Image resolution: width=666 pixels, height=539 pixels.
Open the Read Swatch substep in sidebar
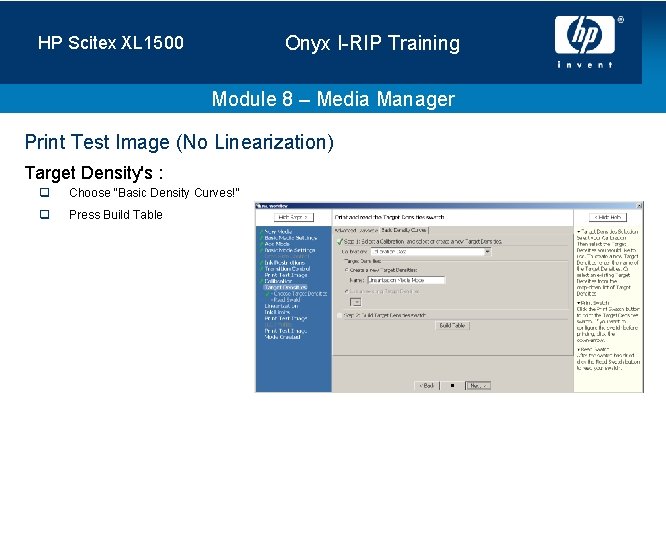coord(287,300)
